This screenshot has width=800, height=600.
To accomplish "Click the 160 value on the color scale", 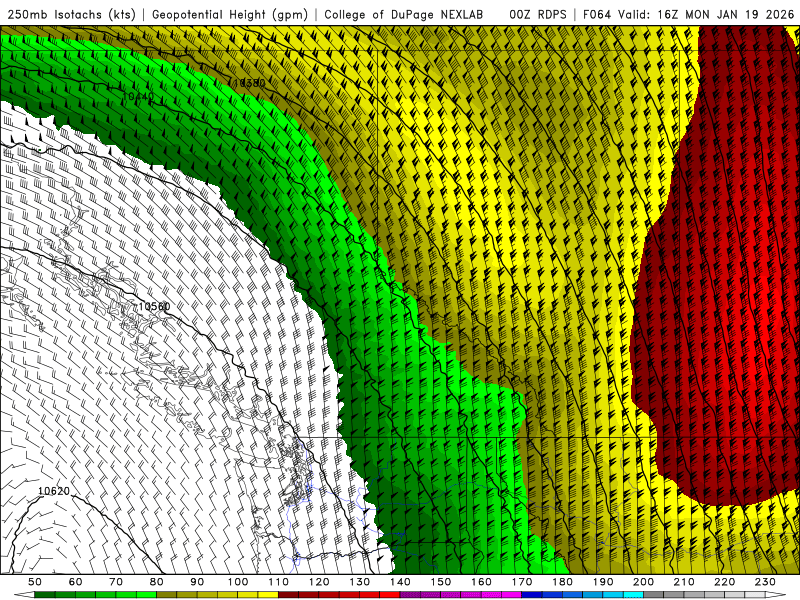I will click(481, 582).
